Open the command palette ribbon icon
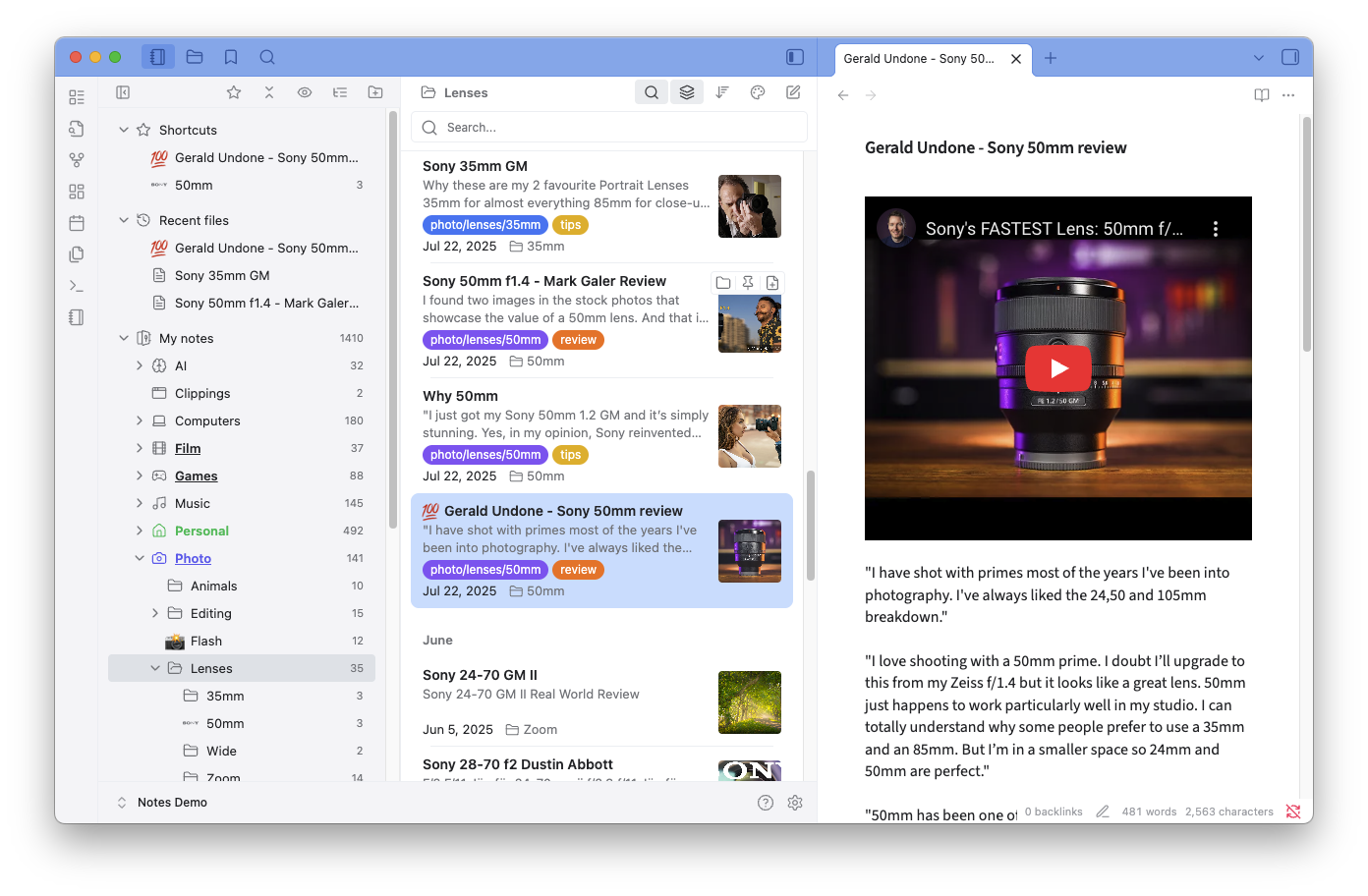The image size is (1368, 896). click(77, 286)
